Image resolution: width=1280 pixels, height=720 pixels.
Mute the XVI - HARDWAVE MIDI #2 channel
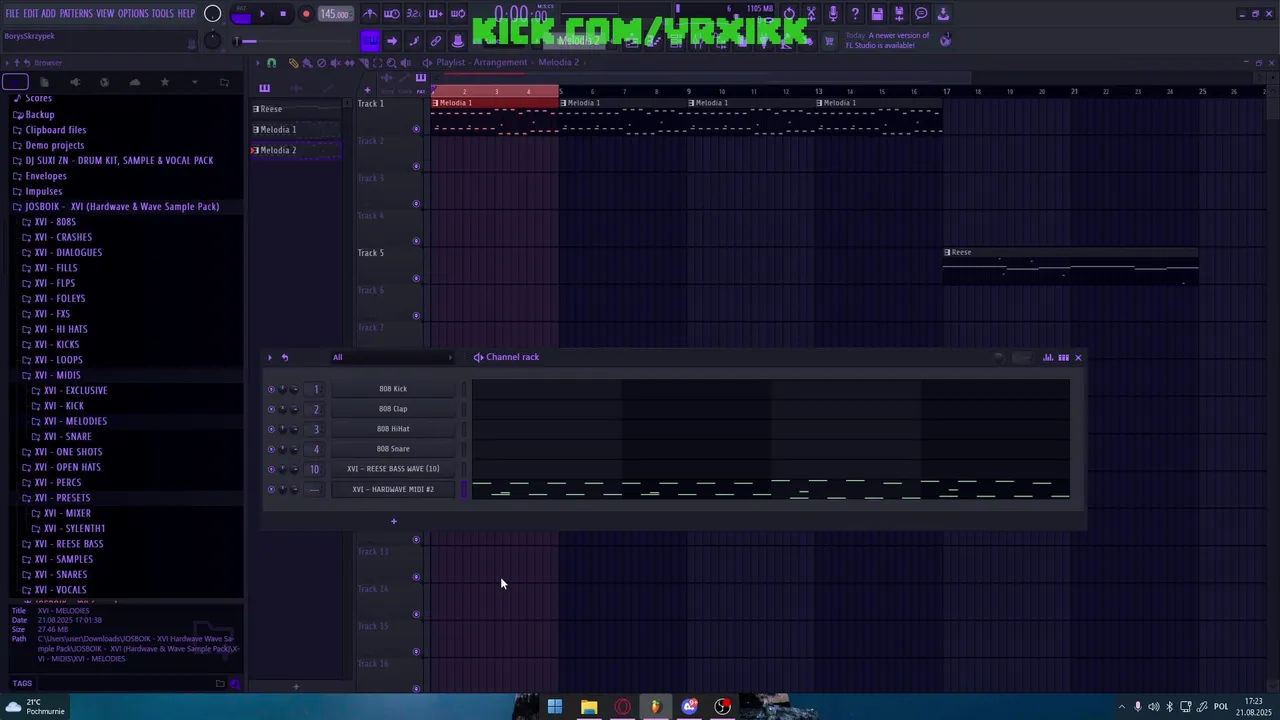point(271,489)
